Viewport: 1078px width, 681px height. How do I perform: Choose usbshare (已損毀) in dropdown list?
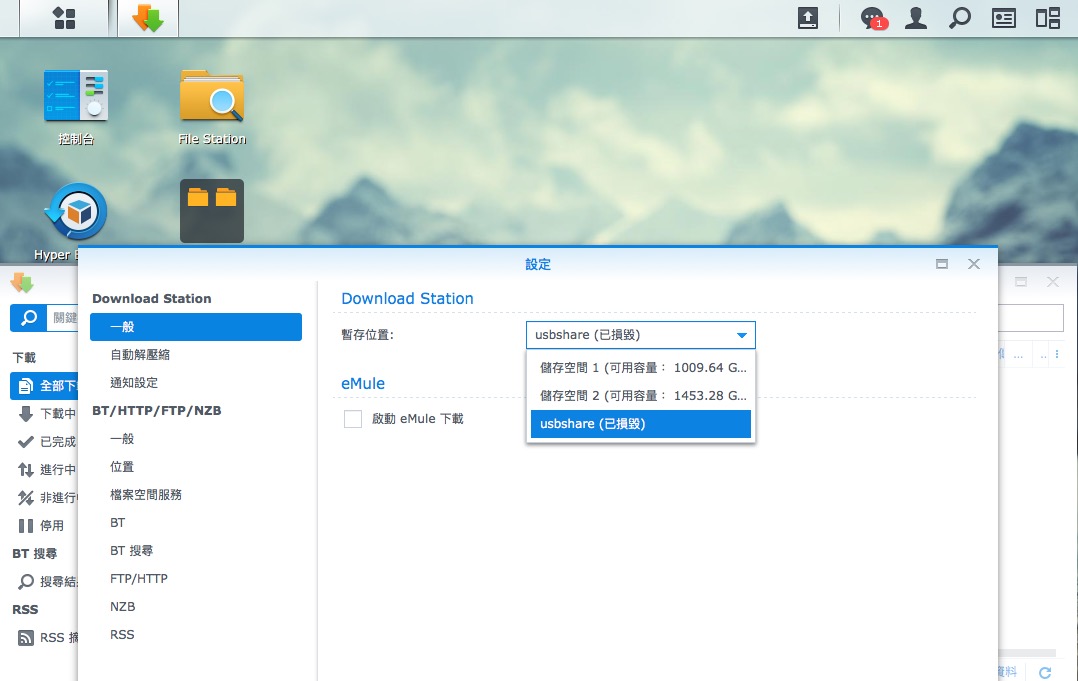[x=641, y=424]
